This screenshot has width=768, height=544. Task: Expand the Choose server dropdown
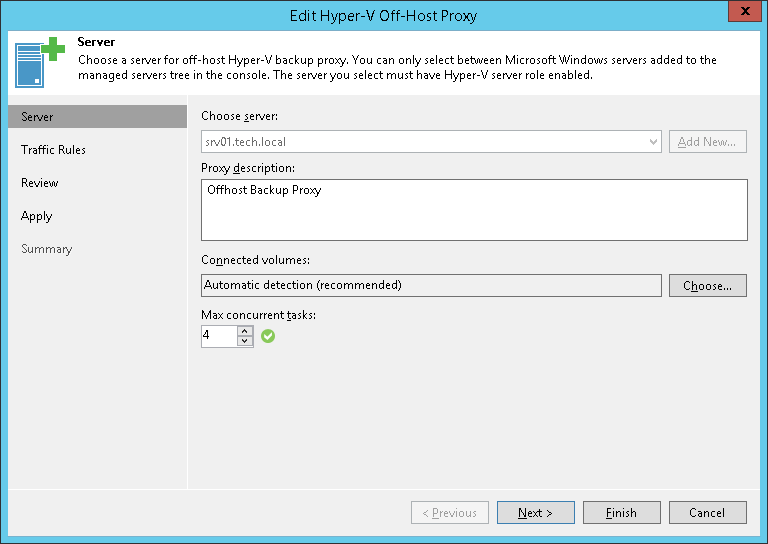654,142
